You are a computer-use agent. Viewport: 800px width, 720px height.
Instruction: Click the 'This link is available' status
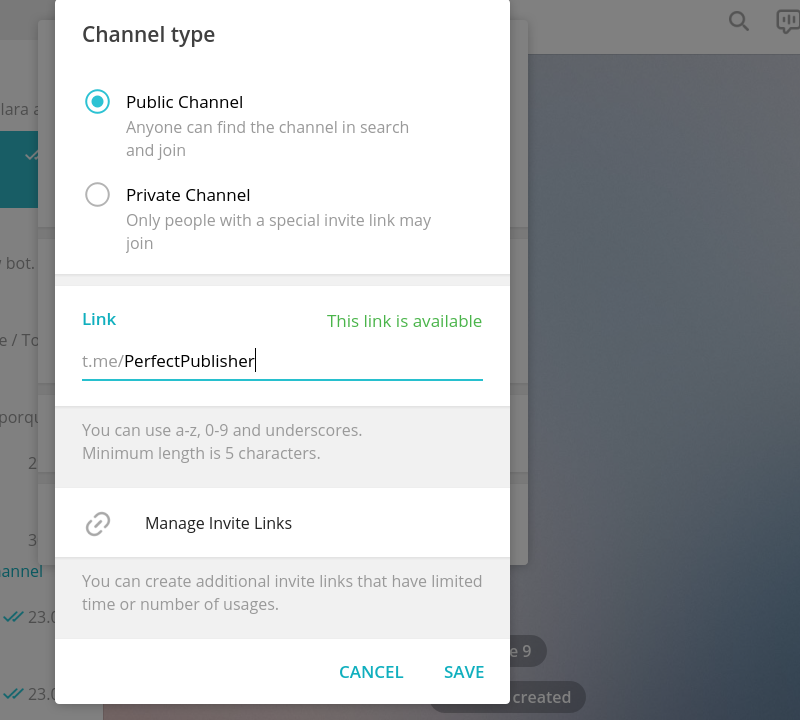(x=404, y=321)
